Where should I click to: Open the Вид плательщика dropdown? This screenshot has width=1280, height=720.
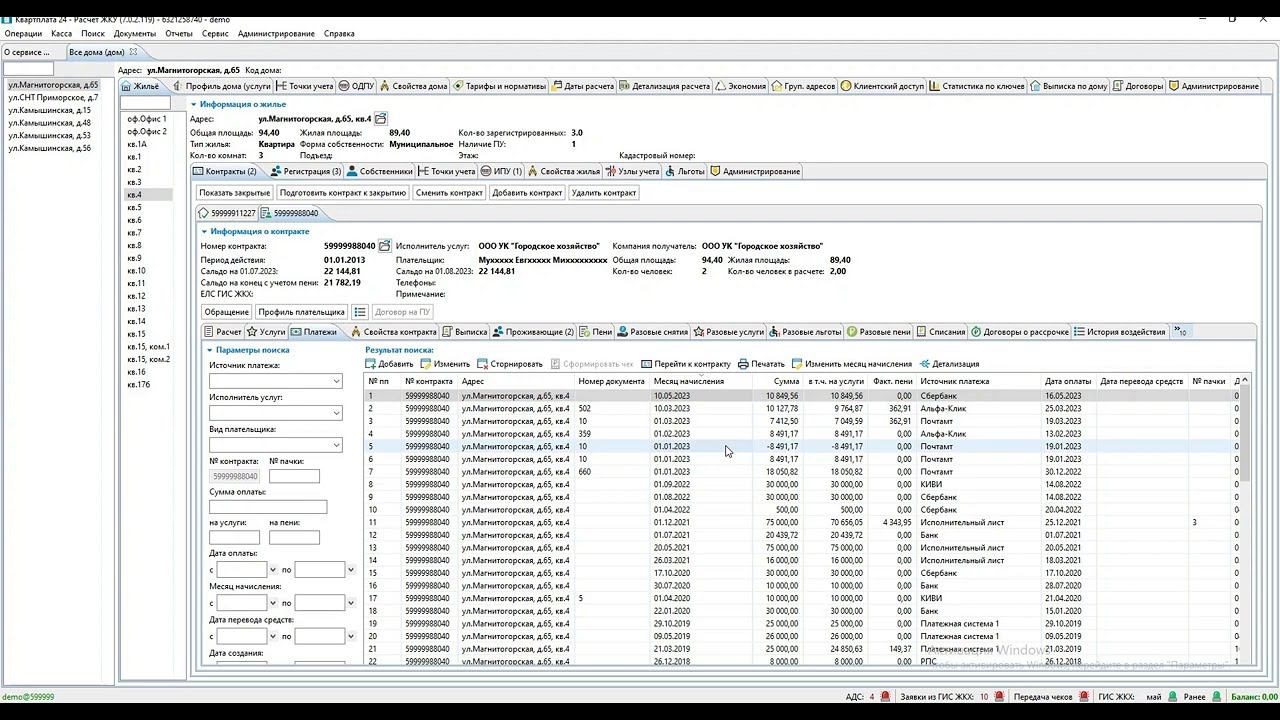[336, 445]
